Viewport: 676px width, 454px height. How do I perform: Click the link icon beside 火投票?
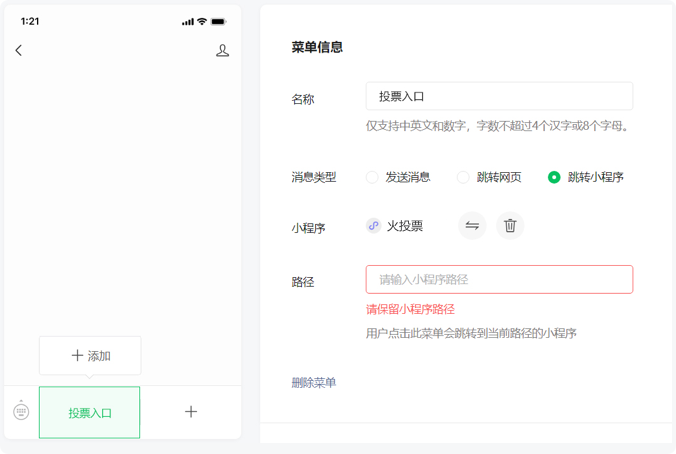(x=373, y=226)
